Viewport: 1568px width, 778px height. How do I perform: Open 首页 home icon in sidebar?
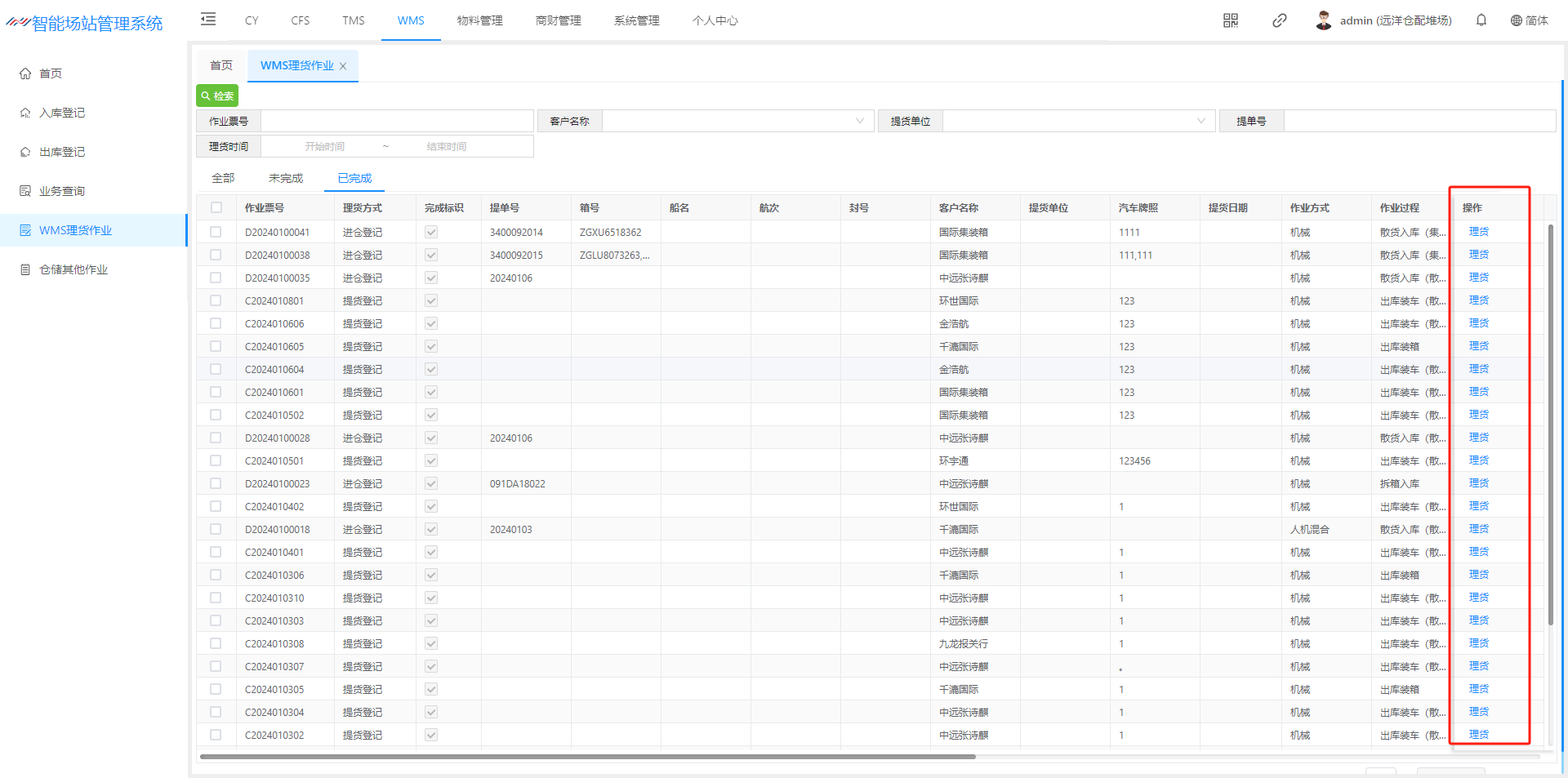point(25,73)
